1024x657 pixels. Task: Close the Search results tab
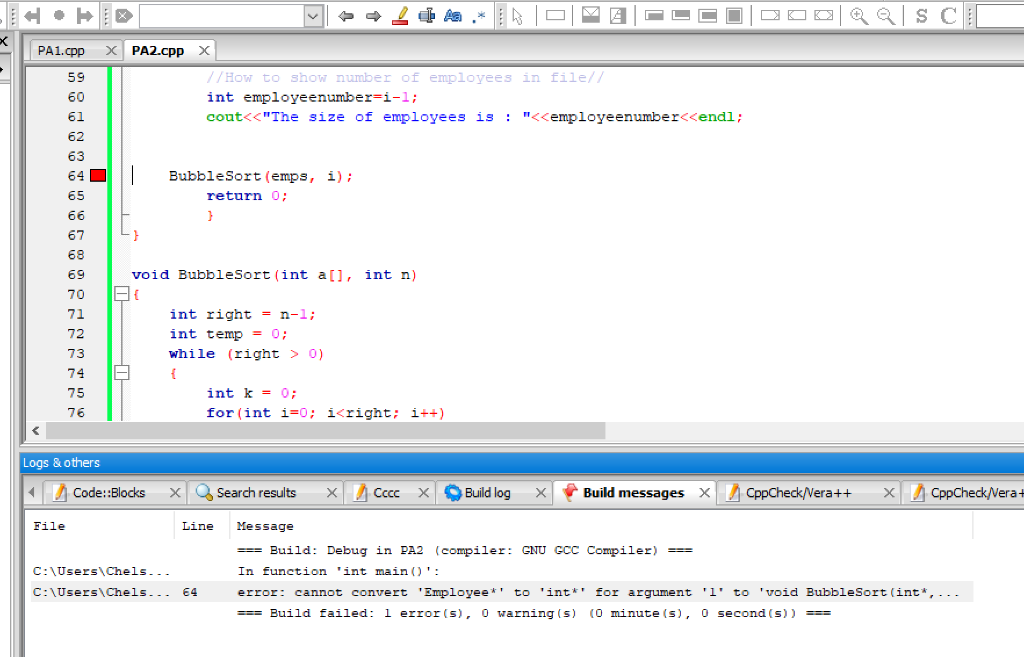[x=332, y=493]
